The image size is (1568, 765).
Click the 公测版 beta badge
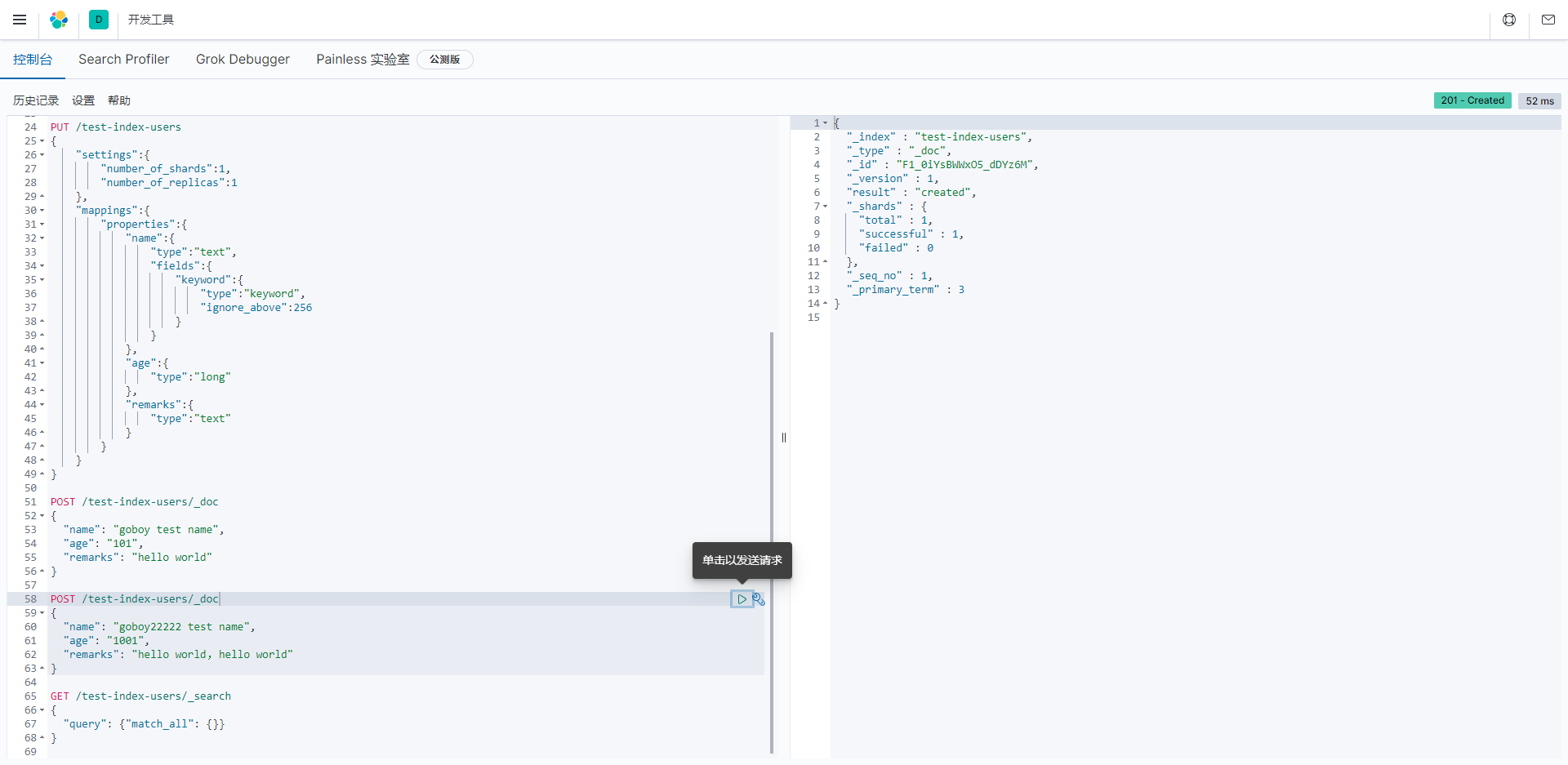pos(445,60)
